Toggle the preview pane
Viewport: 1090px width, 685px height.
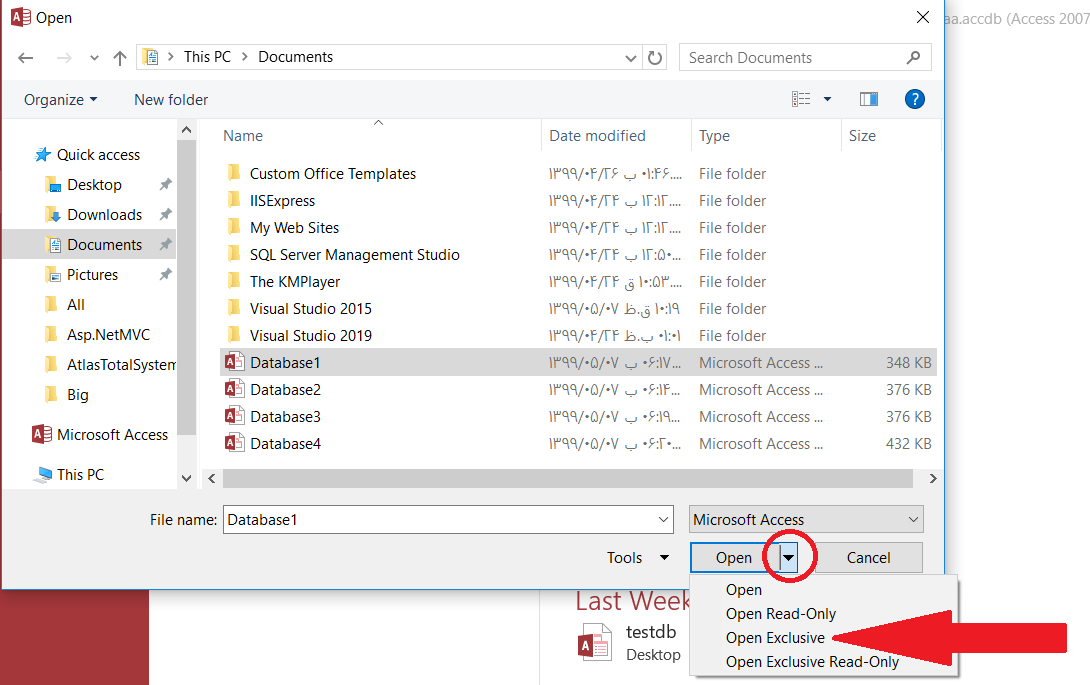pyautogui.click(x=869, y=99)
